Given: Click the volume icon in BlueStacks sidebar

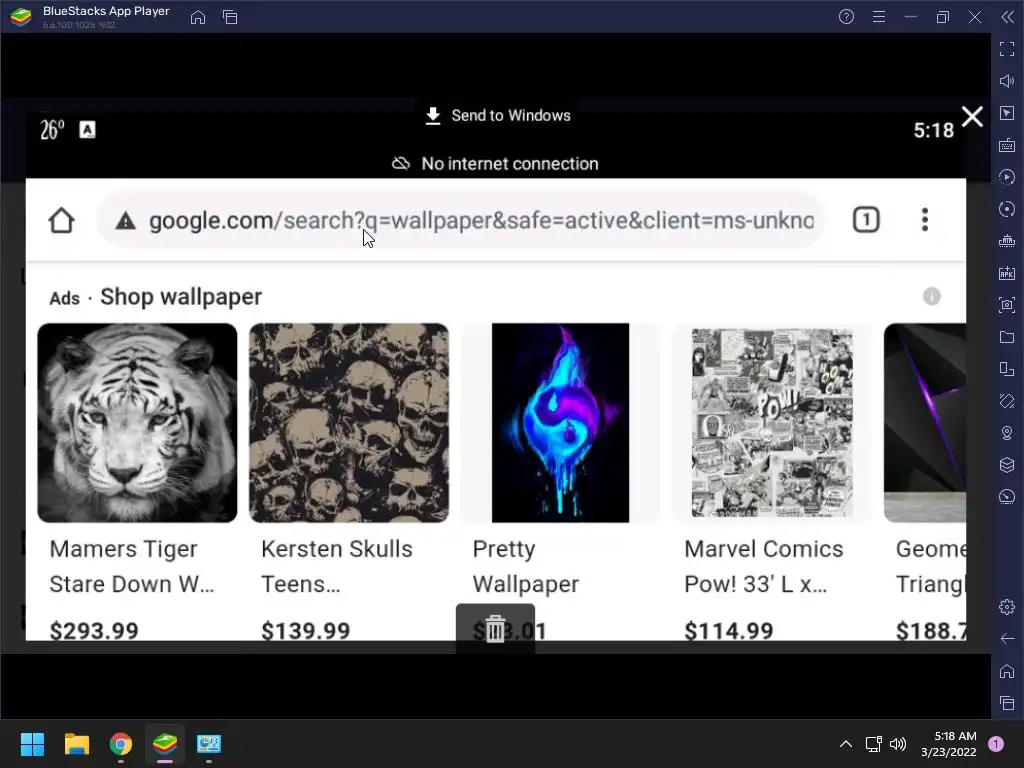Looking at the screenshot, I should pos(1007,81).
